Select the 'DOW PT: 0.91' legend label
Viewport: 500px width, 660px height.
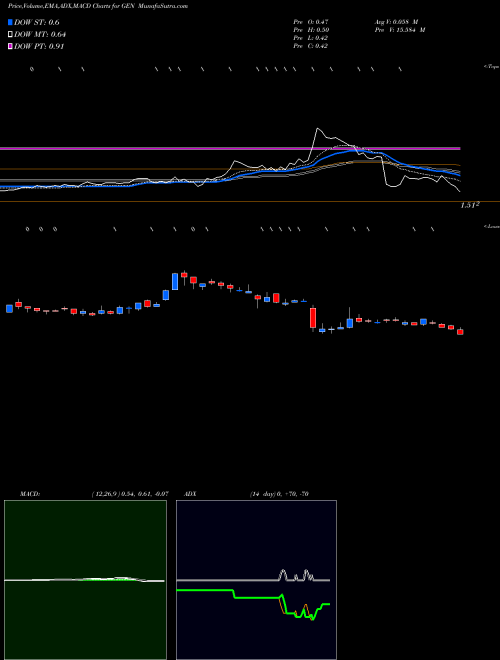(x=39, y=46)
